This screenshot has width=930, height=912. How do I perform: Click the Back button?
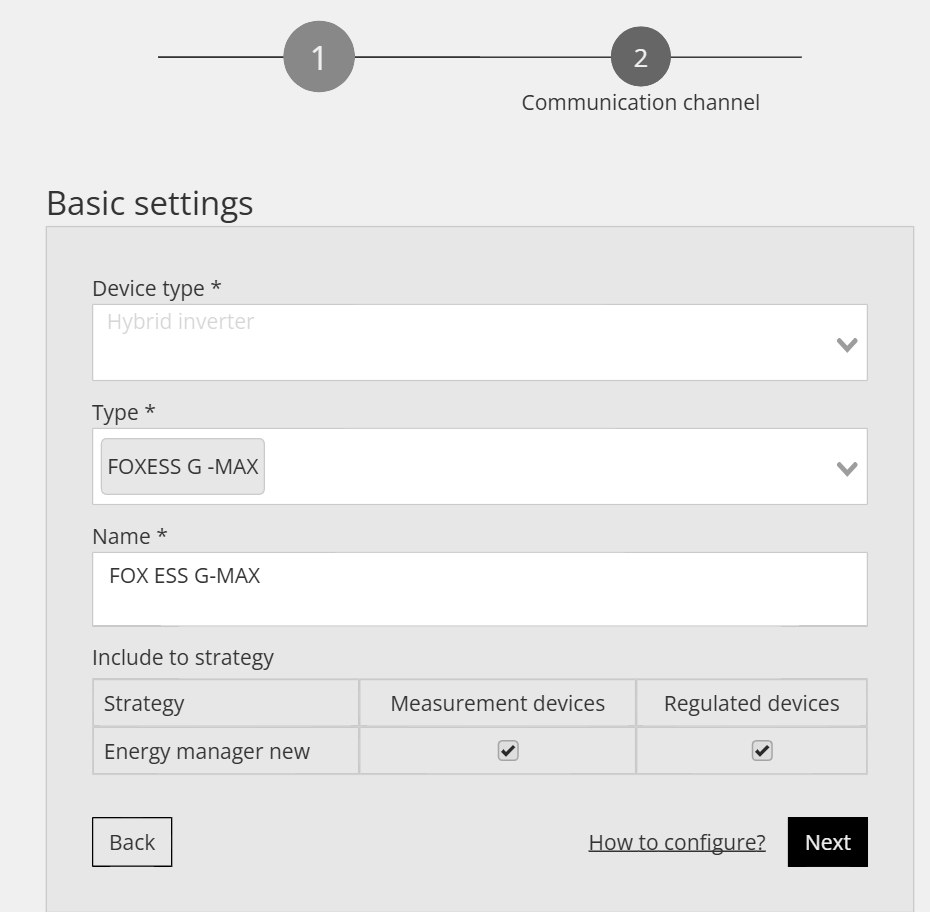tap(132, 842)
